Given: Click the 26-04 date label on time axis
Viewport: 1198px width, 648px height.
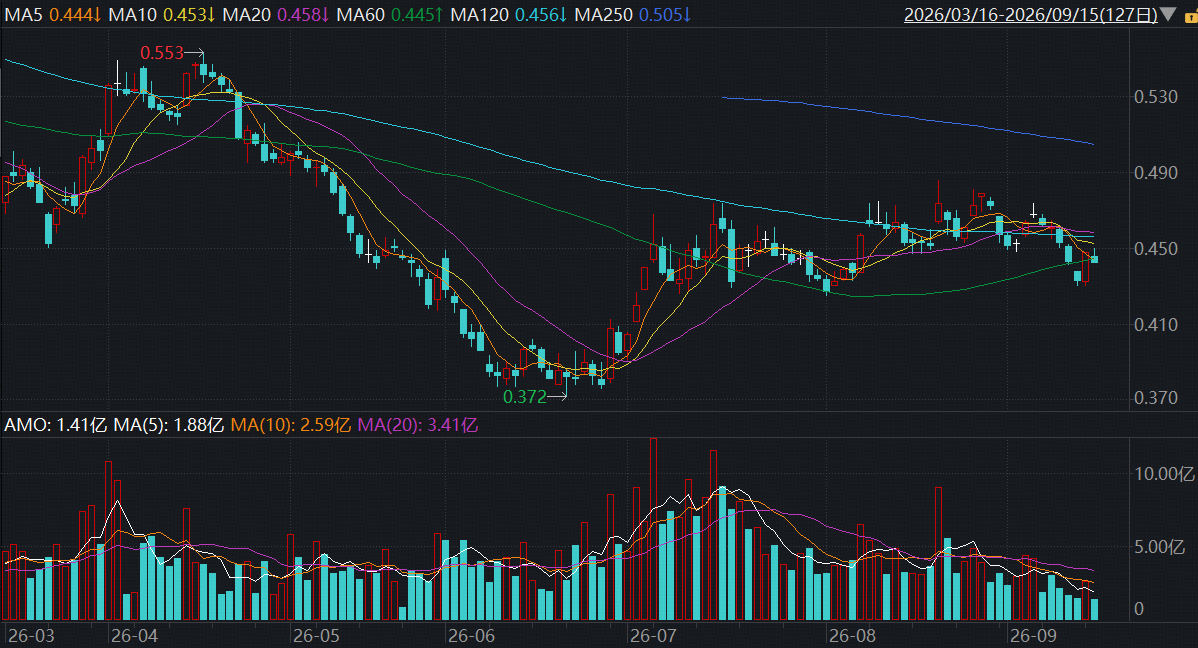Looking at the screenshot, I should [x=134, y=636].
